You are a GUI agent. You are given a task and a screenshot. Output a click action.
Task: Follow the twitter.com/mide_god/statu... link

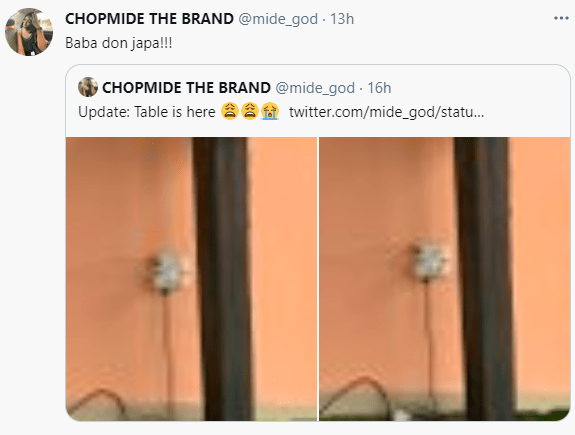[387, 112]
